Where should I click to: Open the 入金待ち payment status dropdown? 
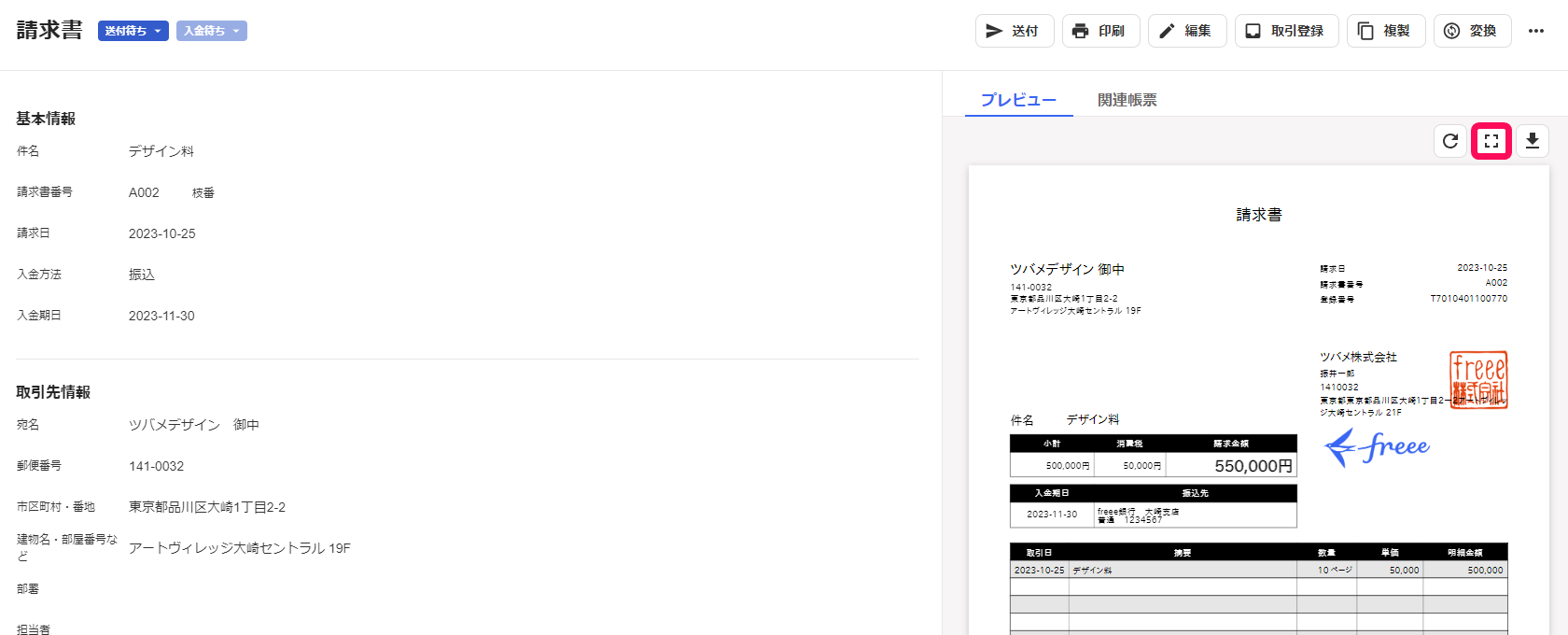[x=211, y=31]
